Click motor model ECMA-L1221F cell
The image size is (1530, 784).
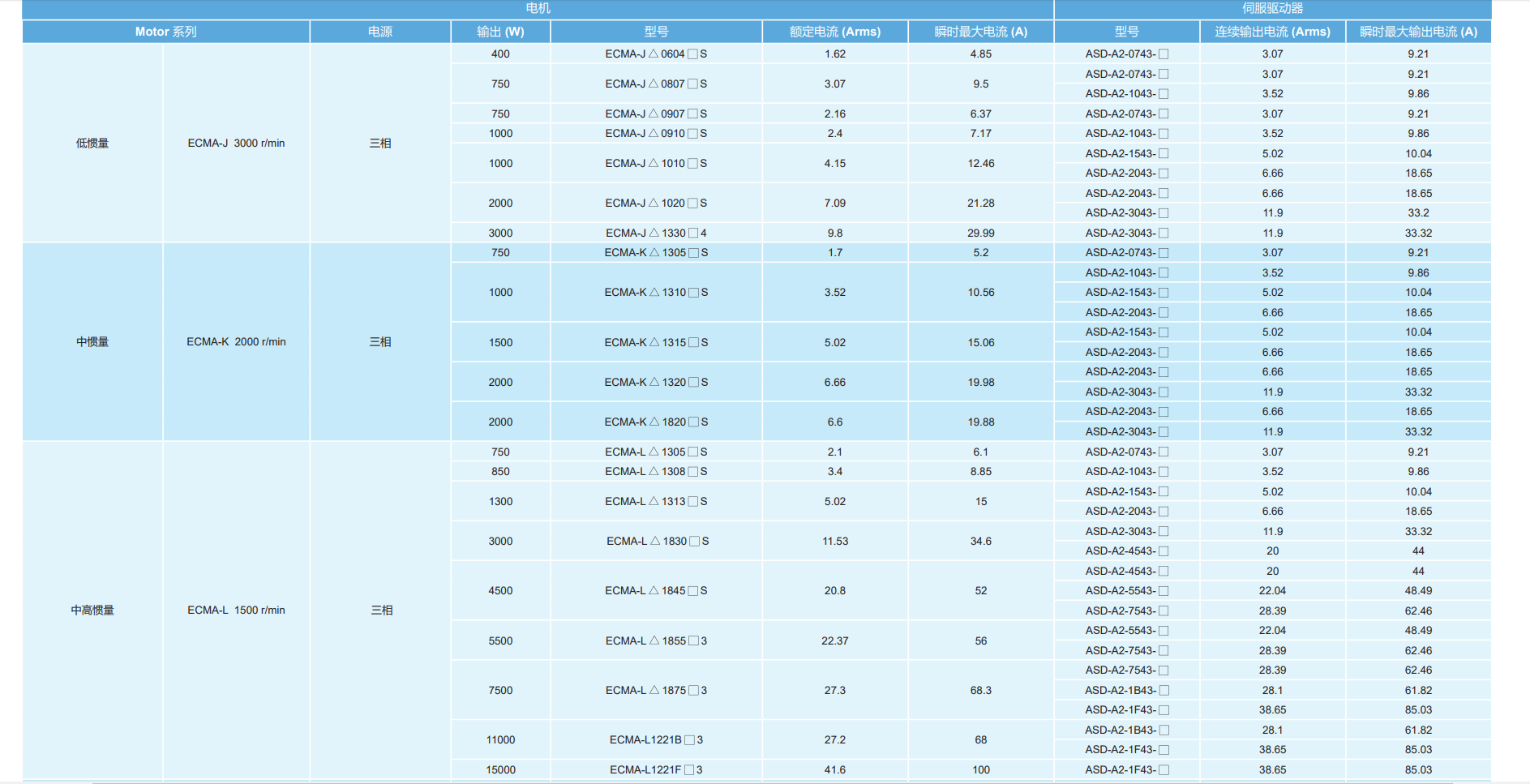(656, 770)
